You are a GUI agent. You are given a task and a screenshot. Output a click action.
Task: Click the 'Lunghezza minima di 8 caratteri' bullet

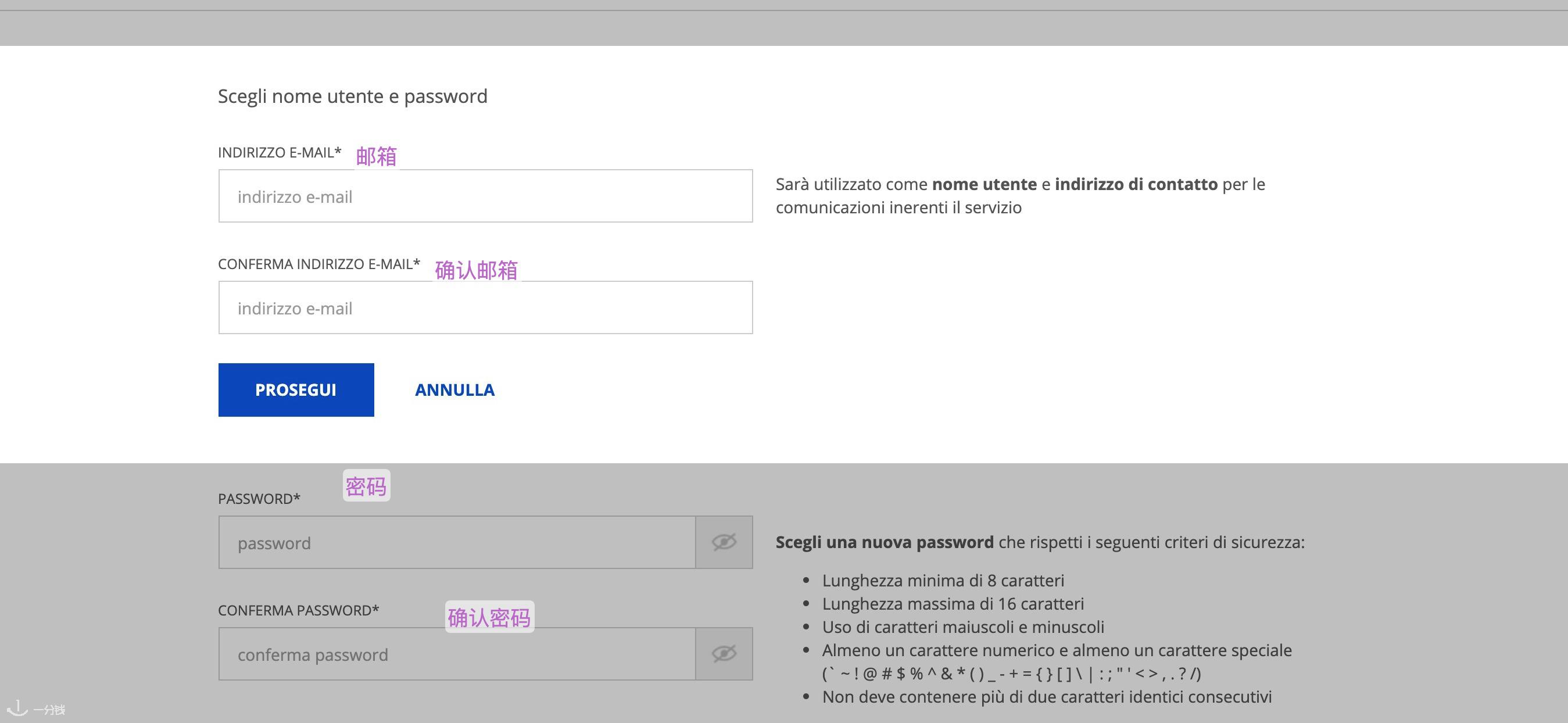(943, 581)
